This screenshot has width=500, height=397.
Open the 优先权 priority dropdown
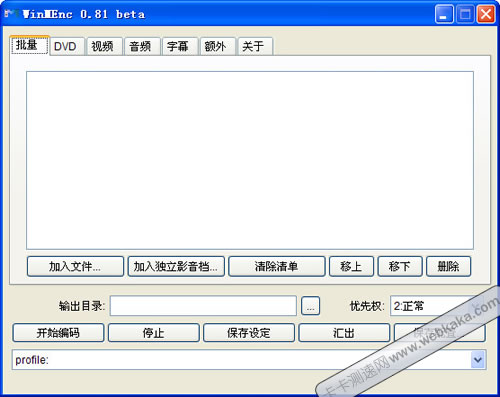pos(437,306)
